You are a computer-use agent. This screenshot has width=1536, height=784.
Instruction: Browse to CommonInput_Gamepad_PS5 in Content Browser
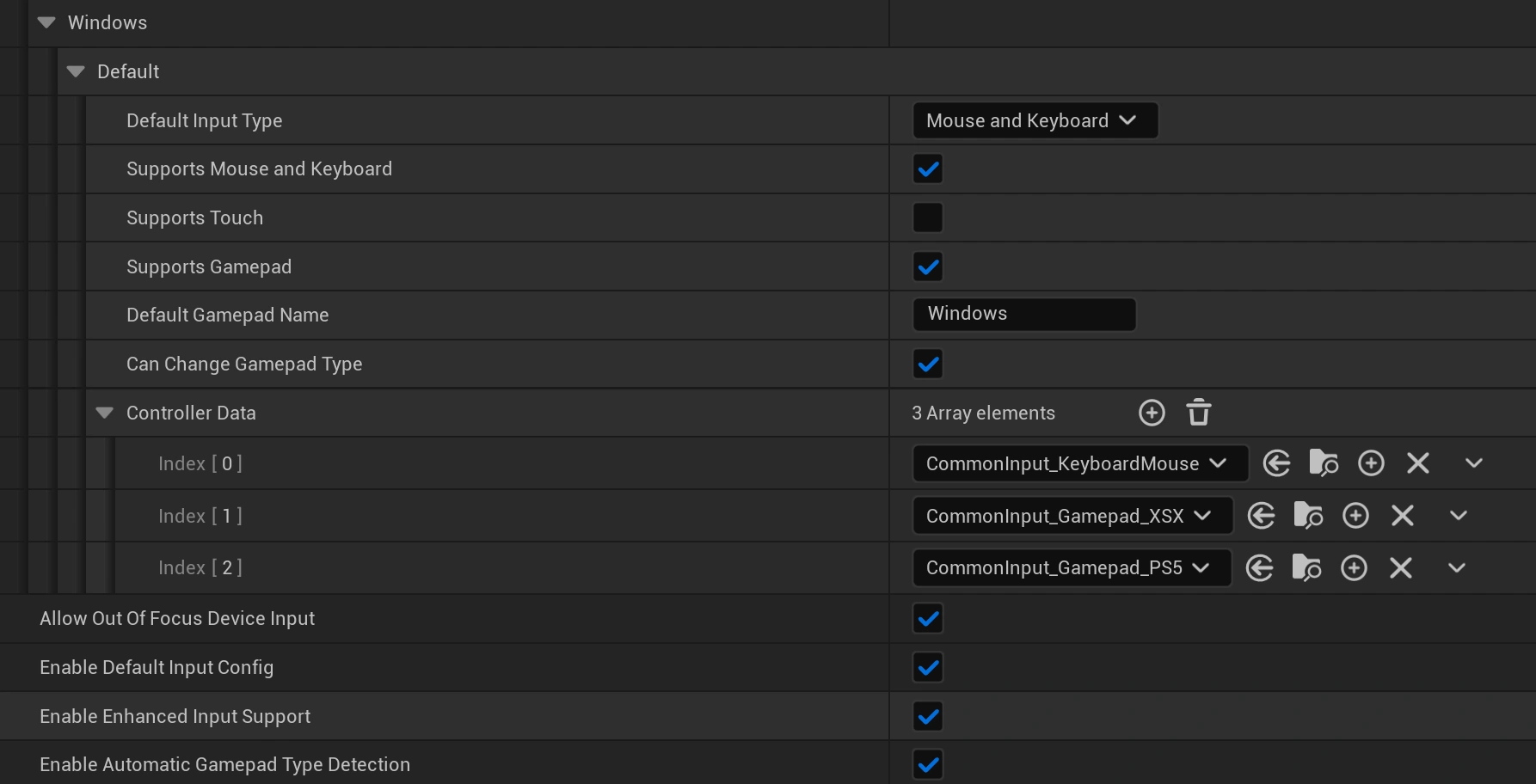tap(1306, 568)
